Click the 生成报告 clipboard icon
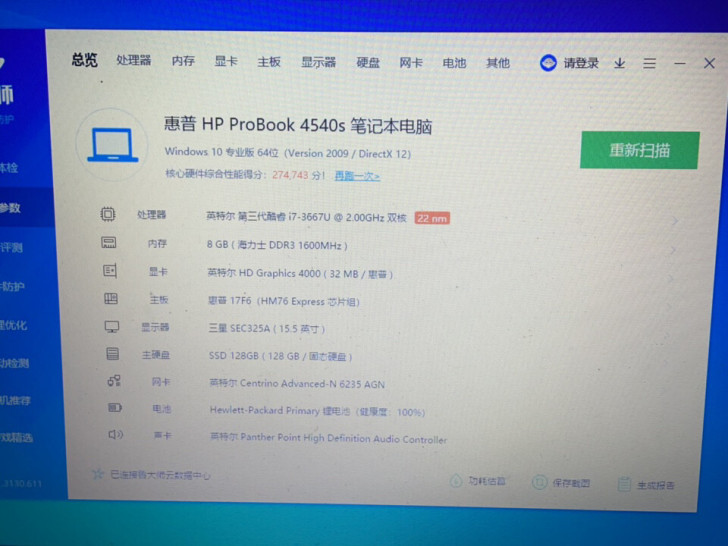The image size is (728, 546). click(x=624, y=484)
